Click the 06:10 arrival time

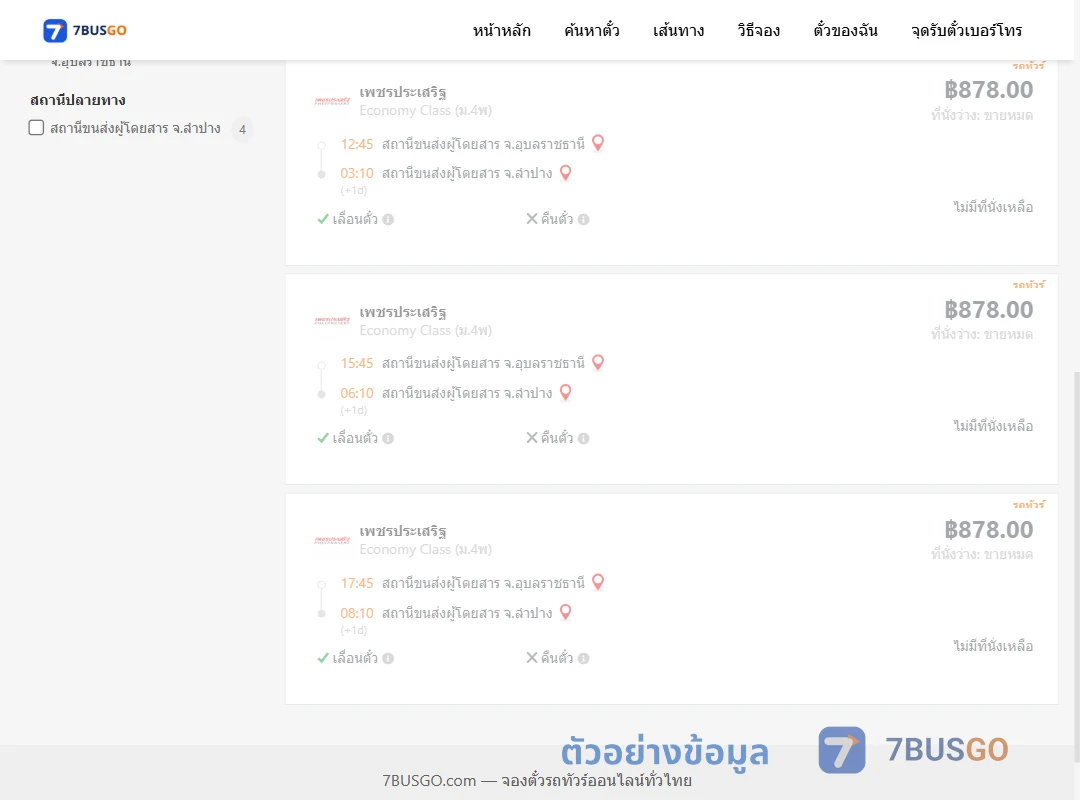(357, 393)
